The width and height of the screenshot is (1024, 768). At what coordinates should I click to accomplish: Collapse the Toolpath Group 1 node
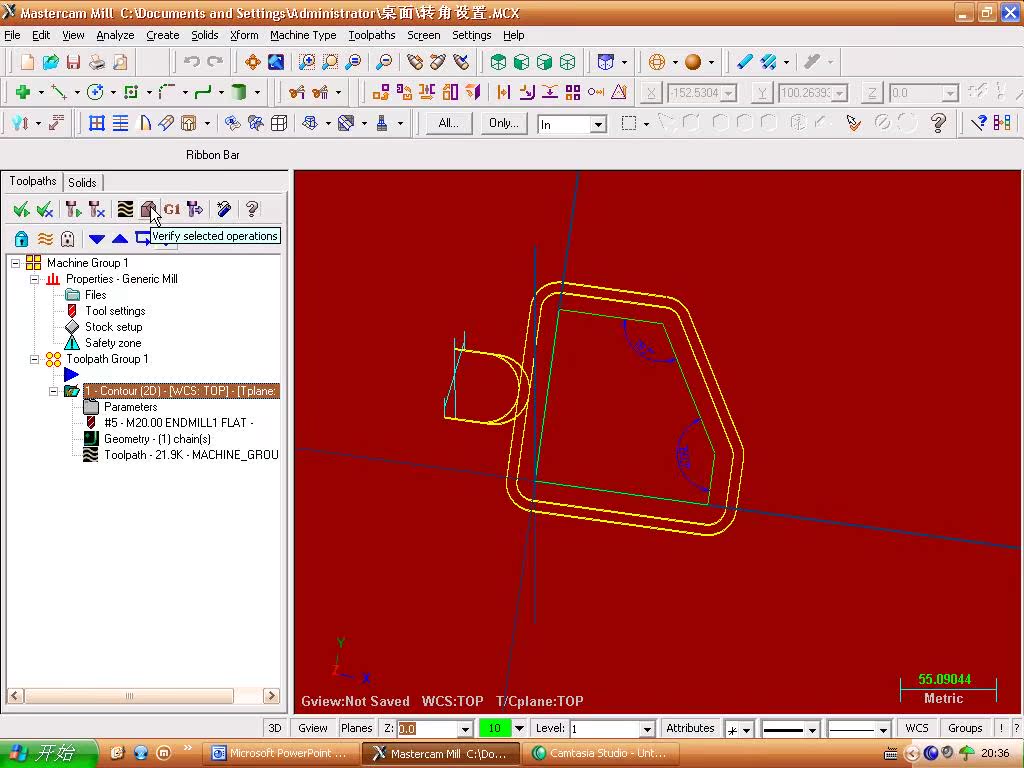pos(35,359)
